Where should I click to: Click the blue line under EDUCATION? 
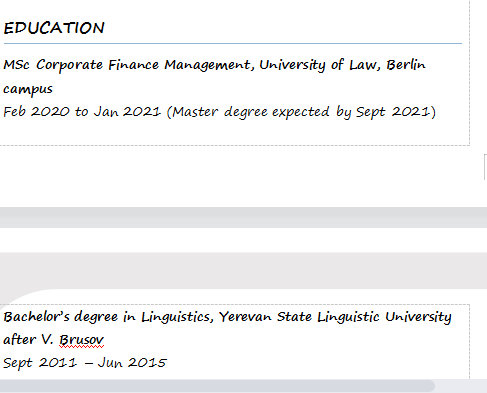233,43
